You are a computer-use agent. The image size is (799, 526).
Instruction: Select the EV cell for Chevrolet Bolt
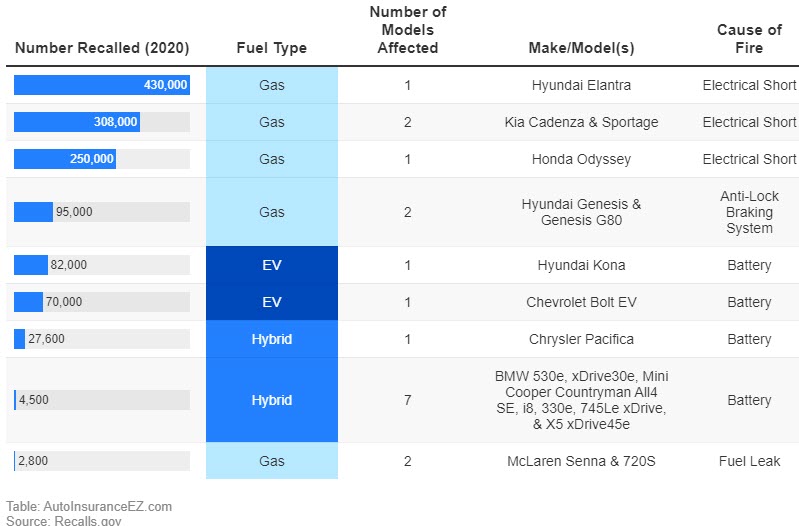(x=271, y=302)
